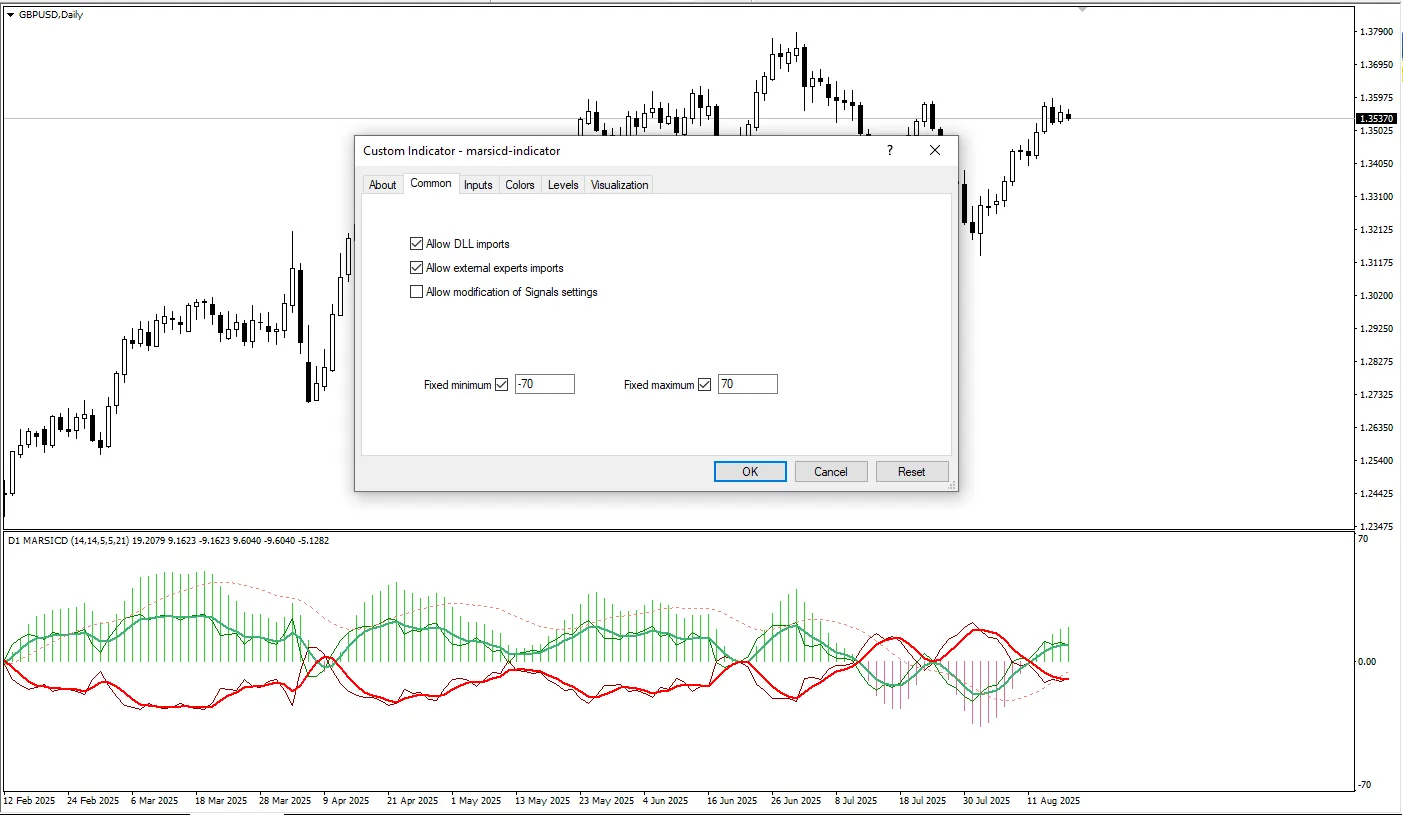Viewport: 1403px width, 815px height.
Task: Confirm settings with the OK button
Action: tap(750, 472)
